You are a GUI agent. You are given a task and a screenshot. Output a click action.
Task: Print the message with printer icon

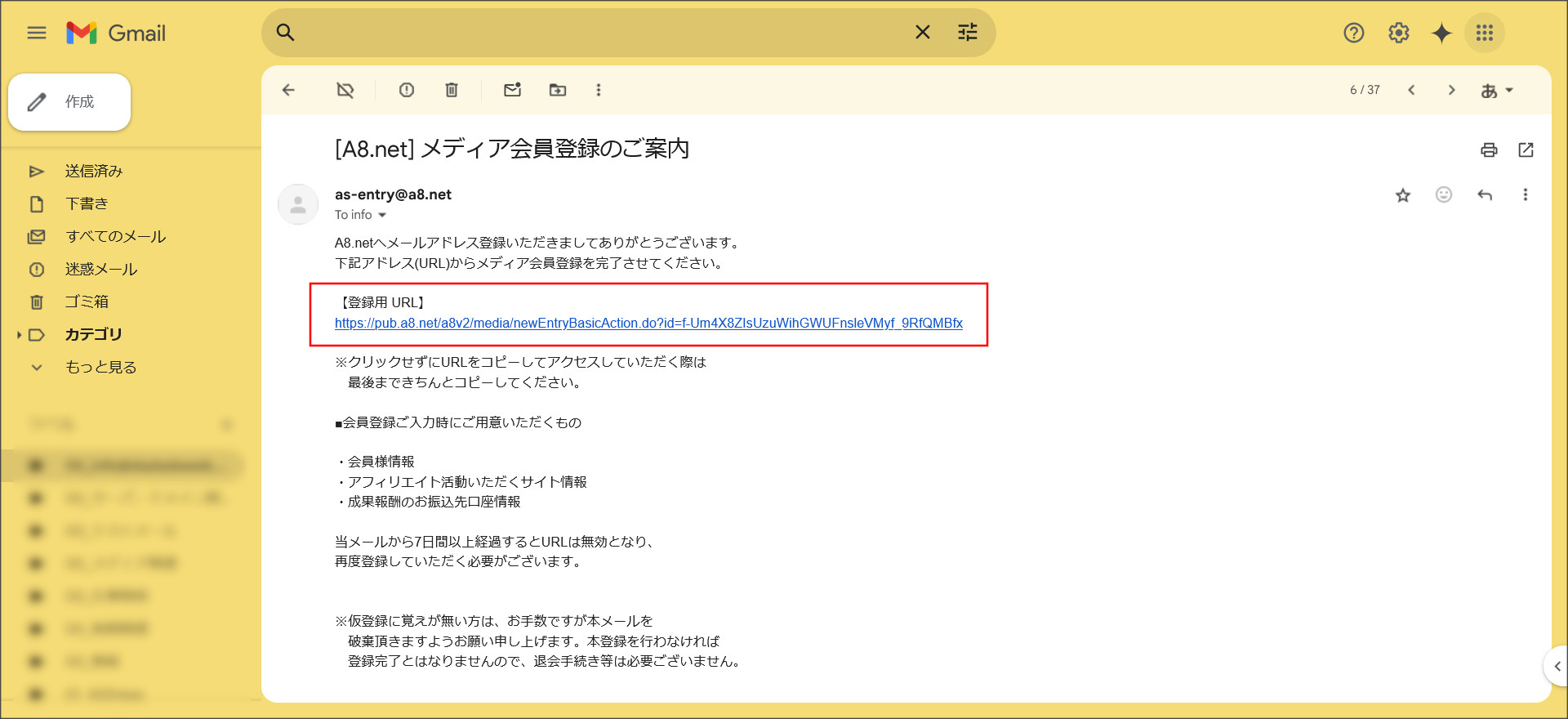point(1490,150)
